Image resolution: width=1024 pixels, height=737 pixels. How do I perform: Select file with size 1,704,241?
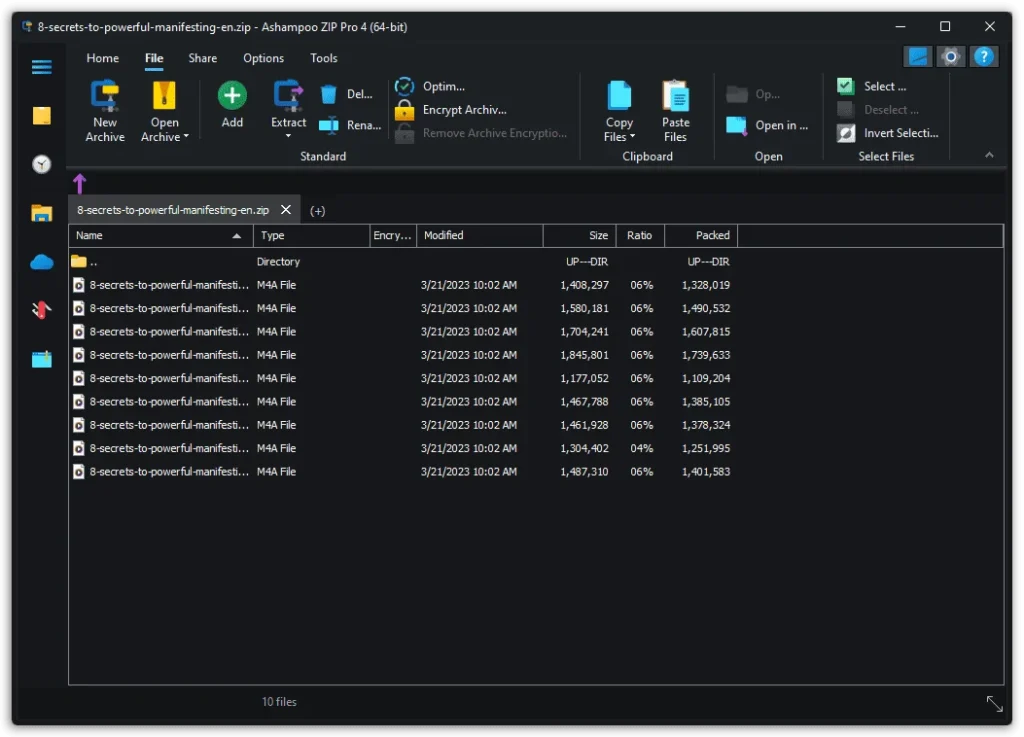coord(403,332)
